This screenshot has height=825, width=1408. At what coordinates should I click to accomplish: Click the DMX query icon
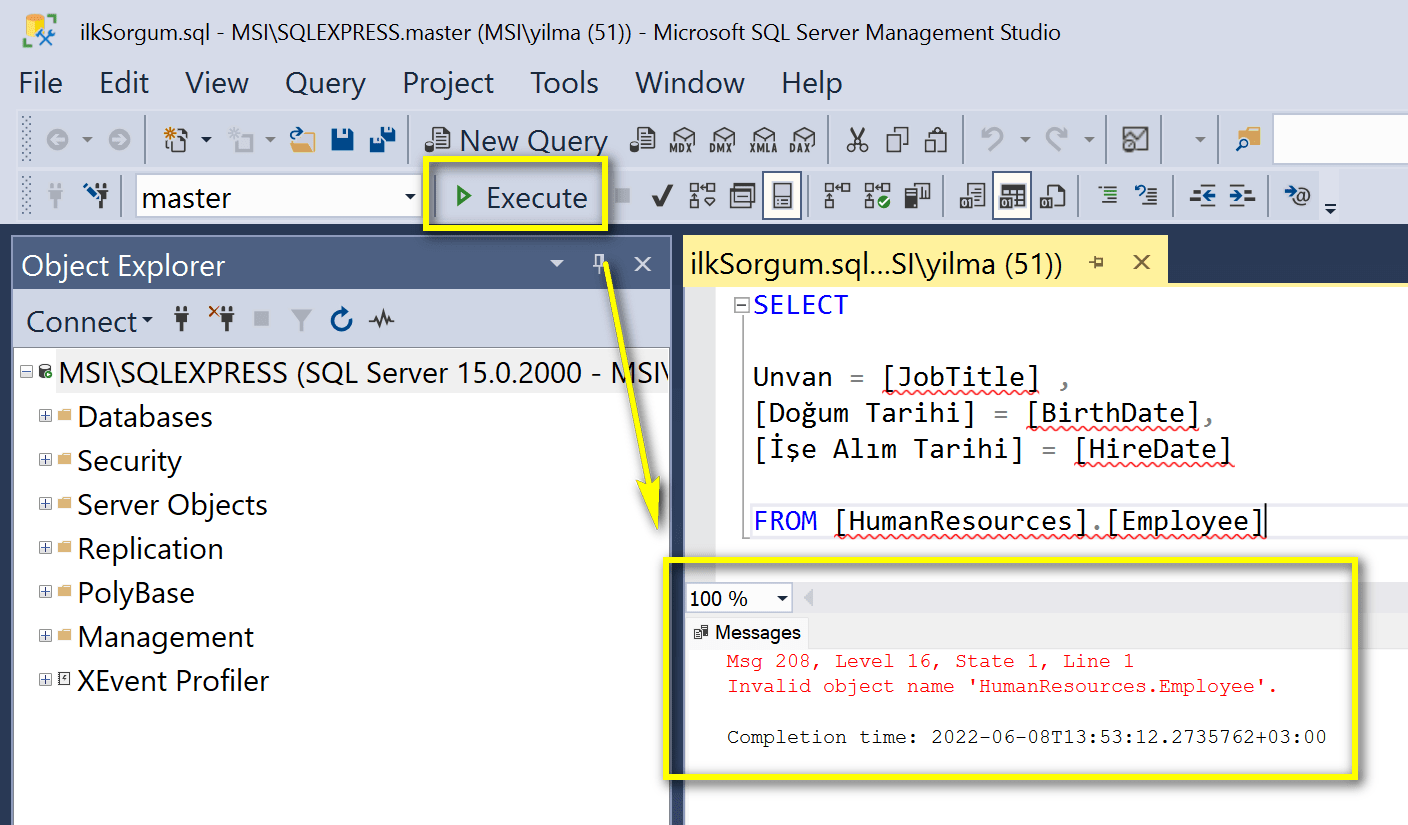click(724, 140)
